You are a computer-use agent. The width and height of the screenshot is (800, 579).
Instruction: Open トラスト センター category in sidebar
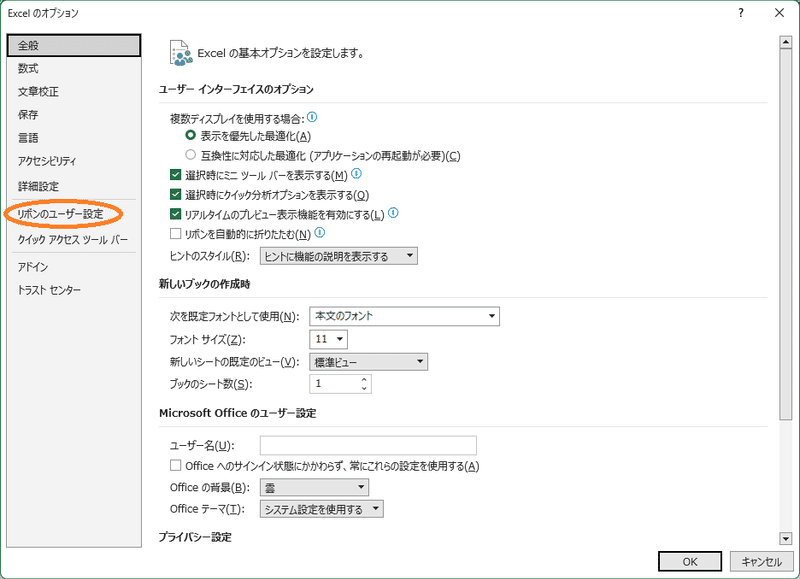74,290
